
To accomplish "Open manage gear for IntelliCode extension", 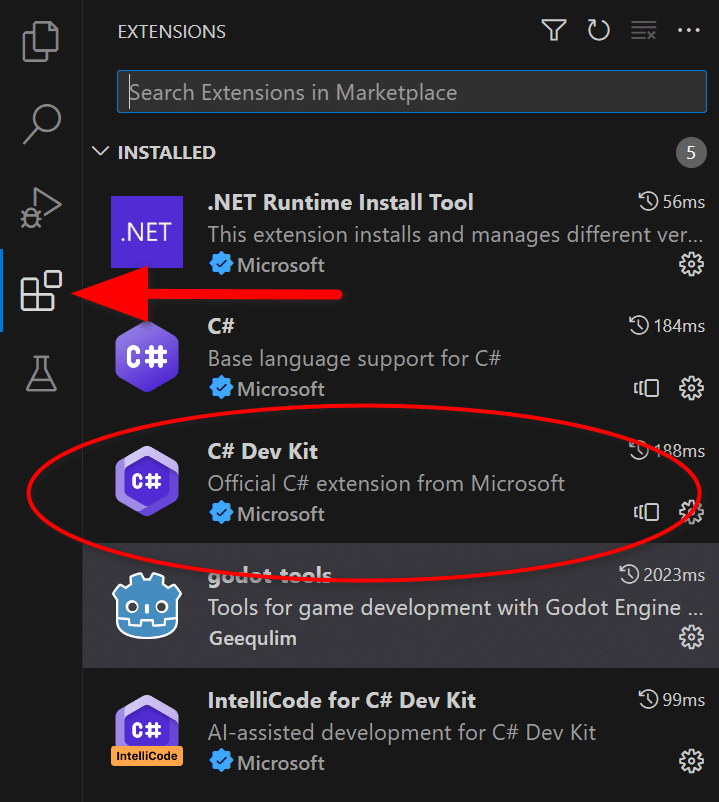I will (x=691, y=761).
